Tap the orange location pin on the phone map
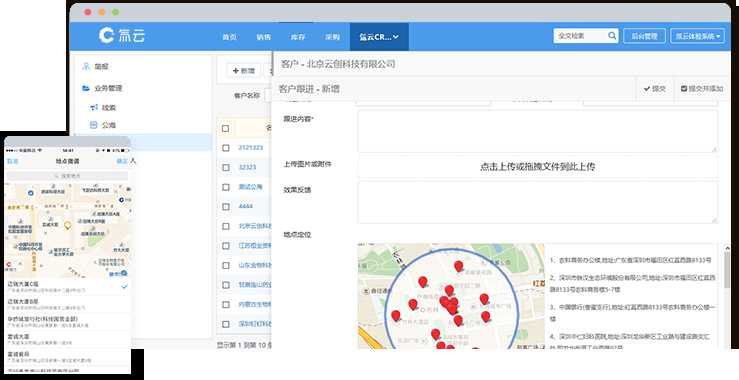Image resolution: width=739 pixels, height=380 pixels. click(67, 225)
